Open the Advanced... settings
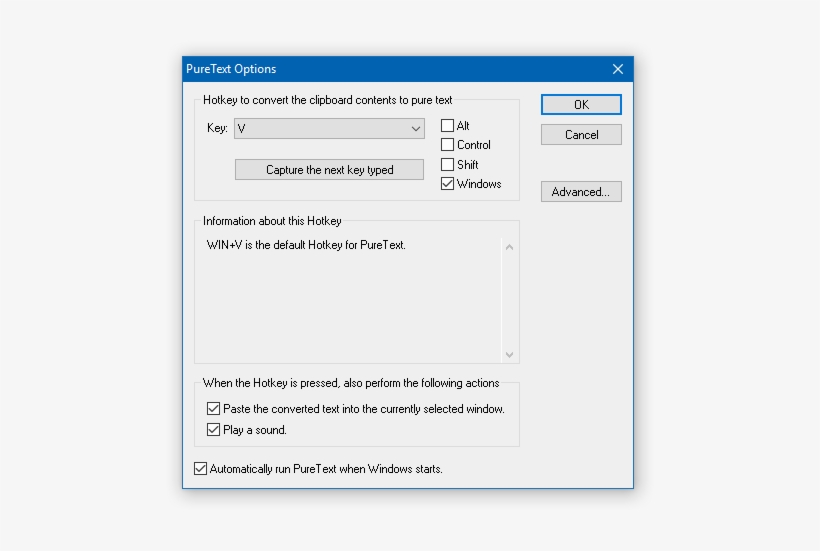 tap(581, 192)
